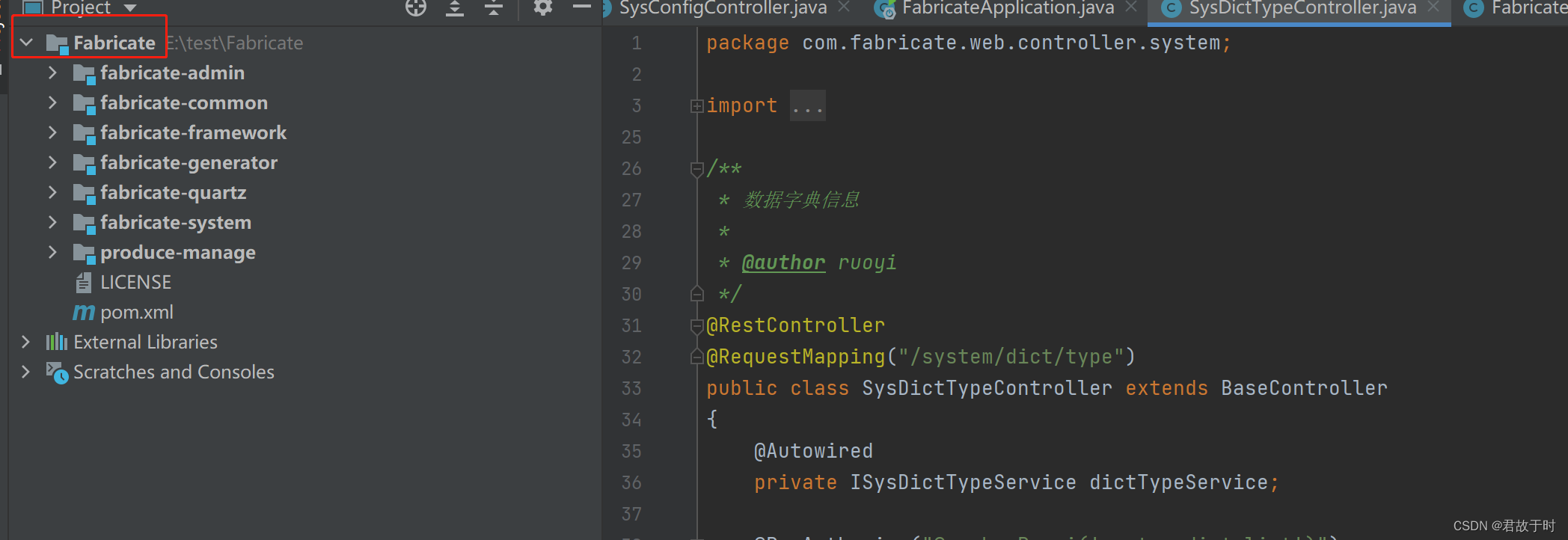Select the fabricate-quartz folder icon

84,193
